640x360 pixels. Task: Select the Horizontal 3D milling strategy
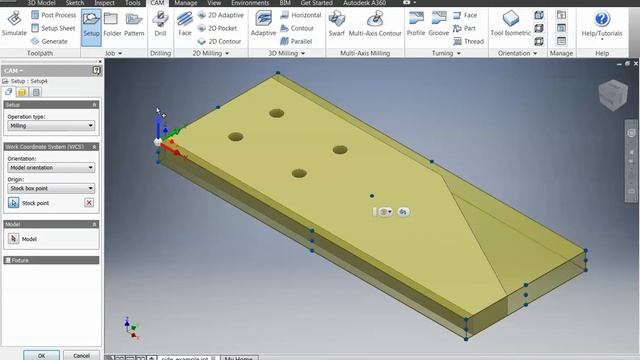coord(301,15)
